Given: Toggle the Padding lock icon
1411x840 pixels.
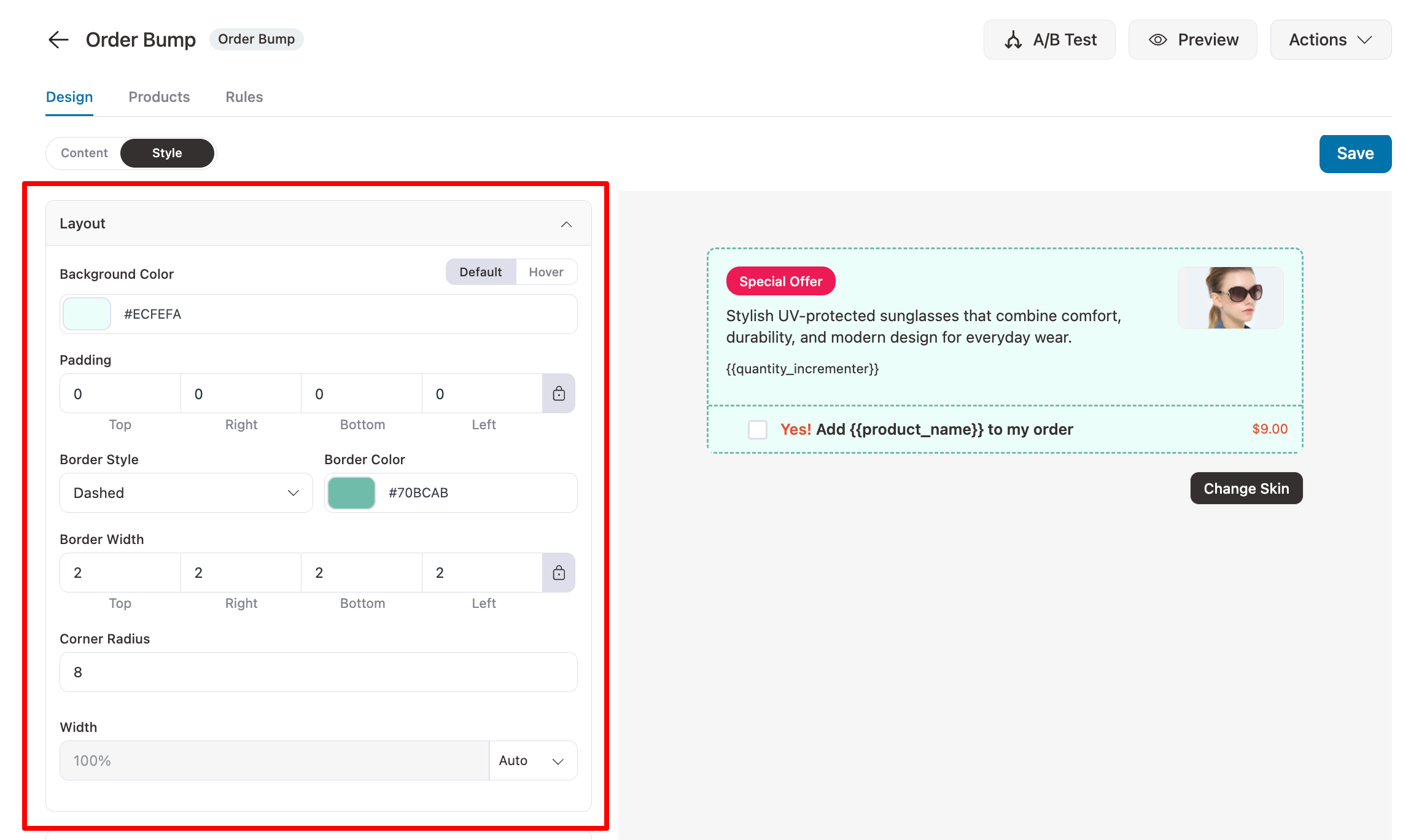Looking at the screenshot, I should (559, 394).
